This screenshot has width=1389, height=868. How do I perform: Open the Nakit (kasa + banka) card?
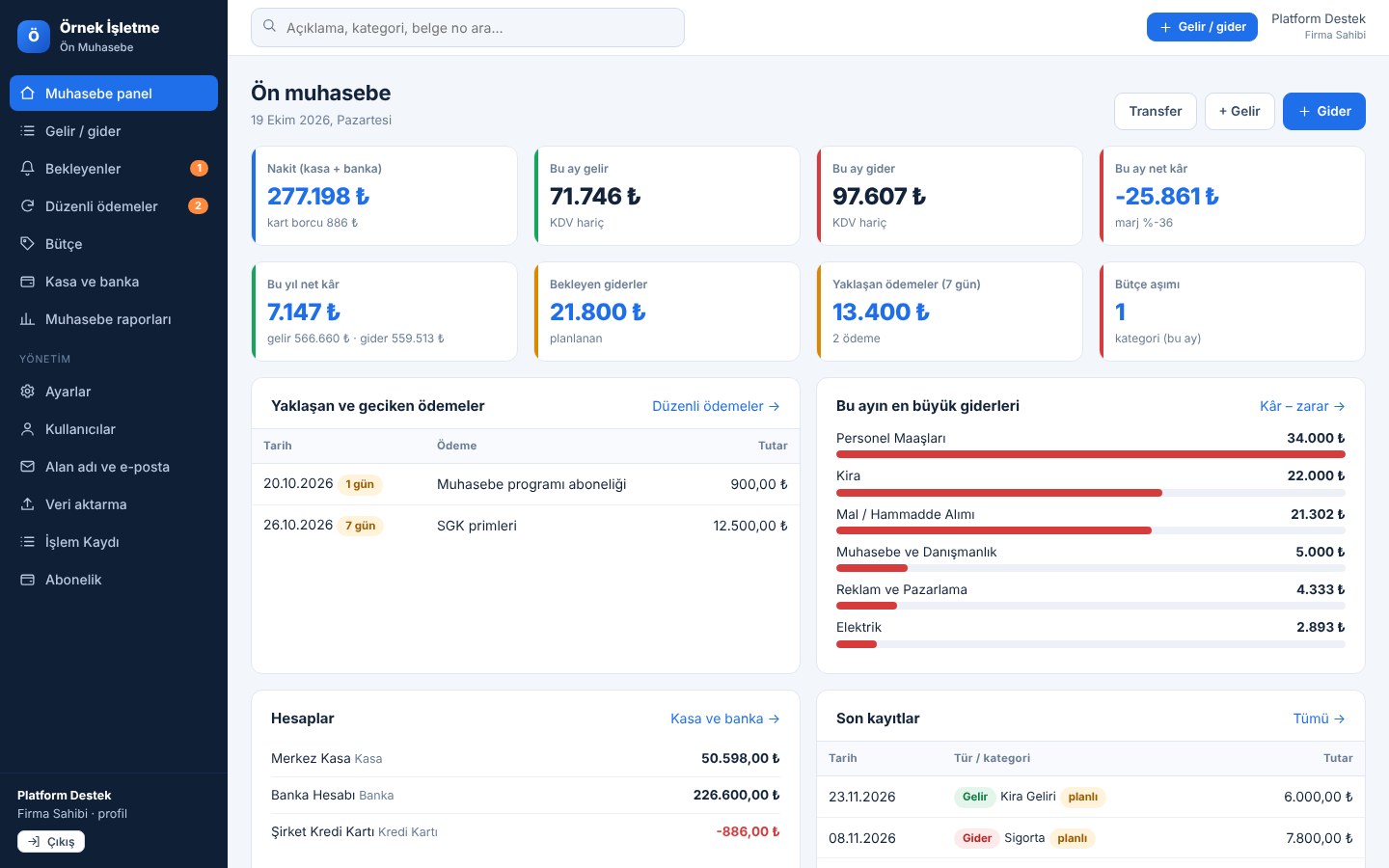click(x=384, y=196)
